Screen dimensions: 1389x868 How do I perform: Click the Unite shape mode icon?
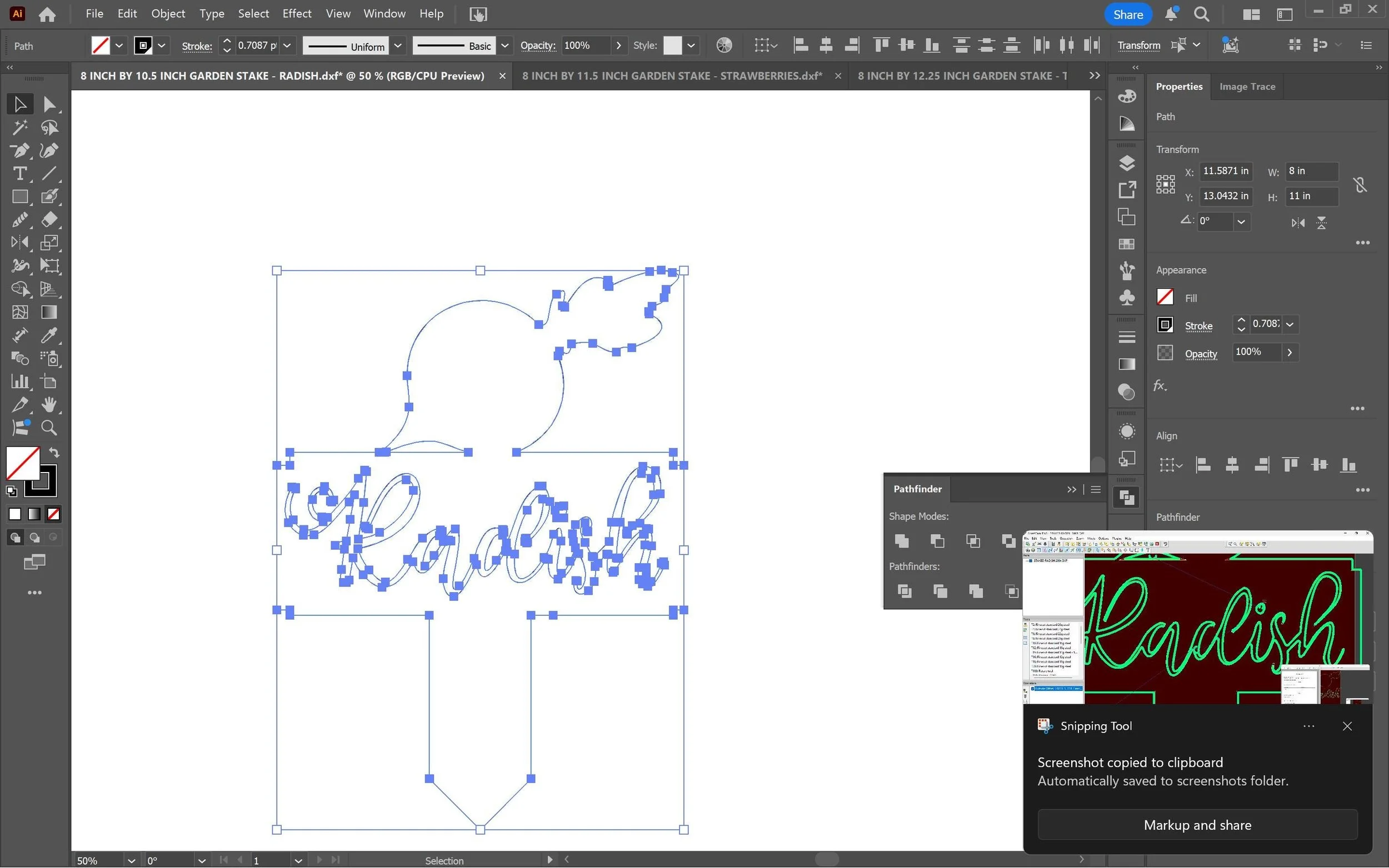(x=902, y=541)
